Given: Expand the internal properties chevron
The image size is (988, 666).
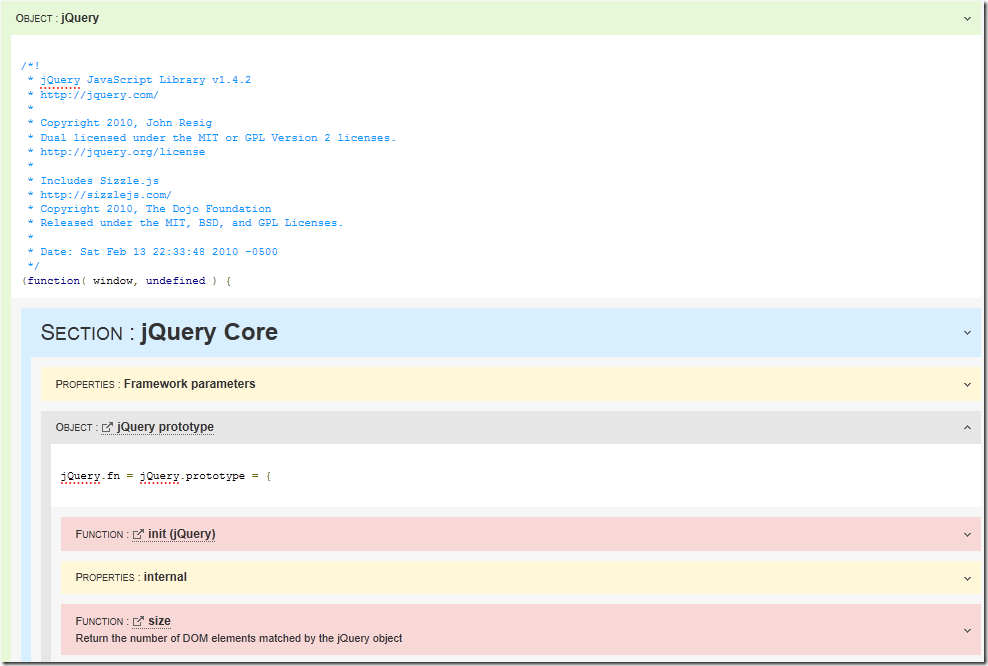Looking at the screenshot, I should point(966,578).
